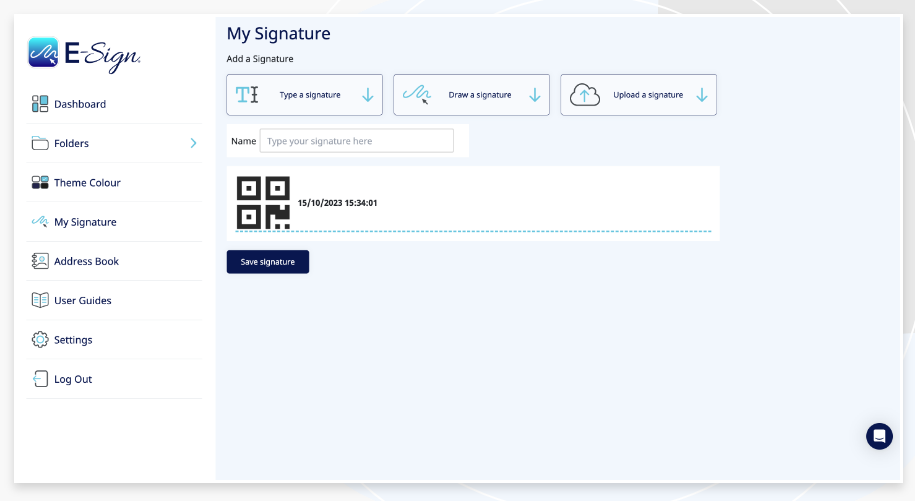
Task: Click the User Guides book icon
Action: pos(40,300)
